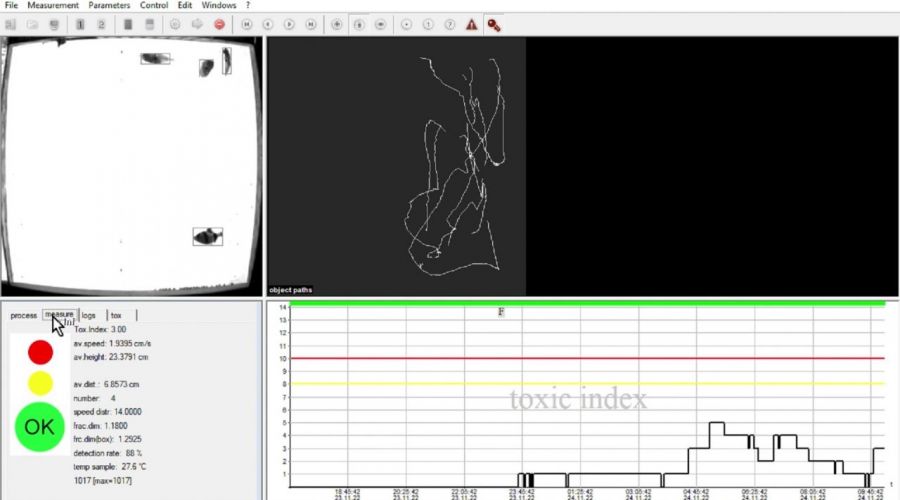Click the grey arrow toolbar icon
This screenshot has height=500, width=900.
pyautogui.click(x=197, y=25)
